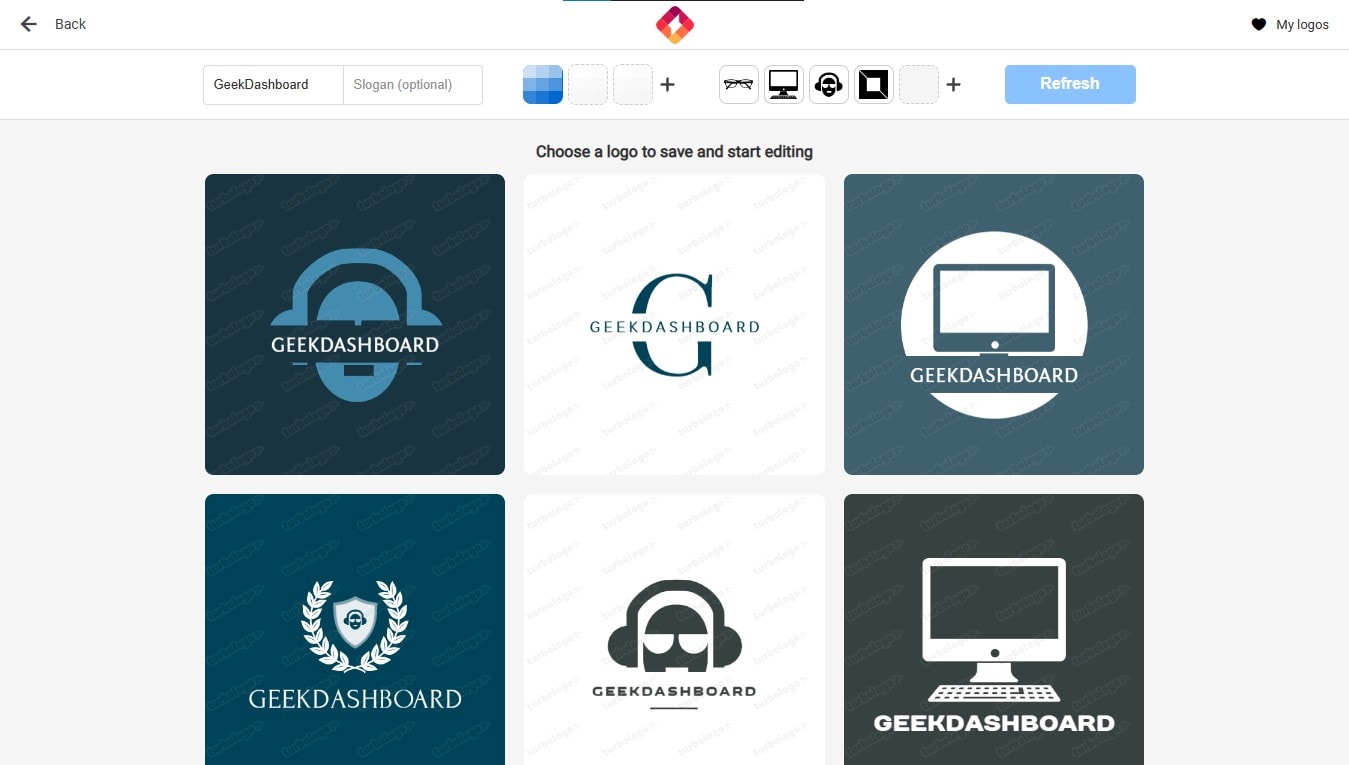Click the geek with headphones icon
Image resolution: width=1349 pixels, height=765 pixels.
828,84
